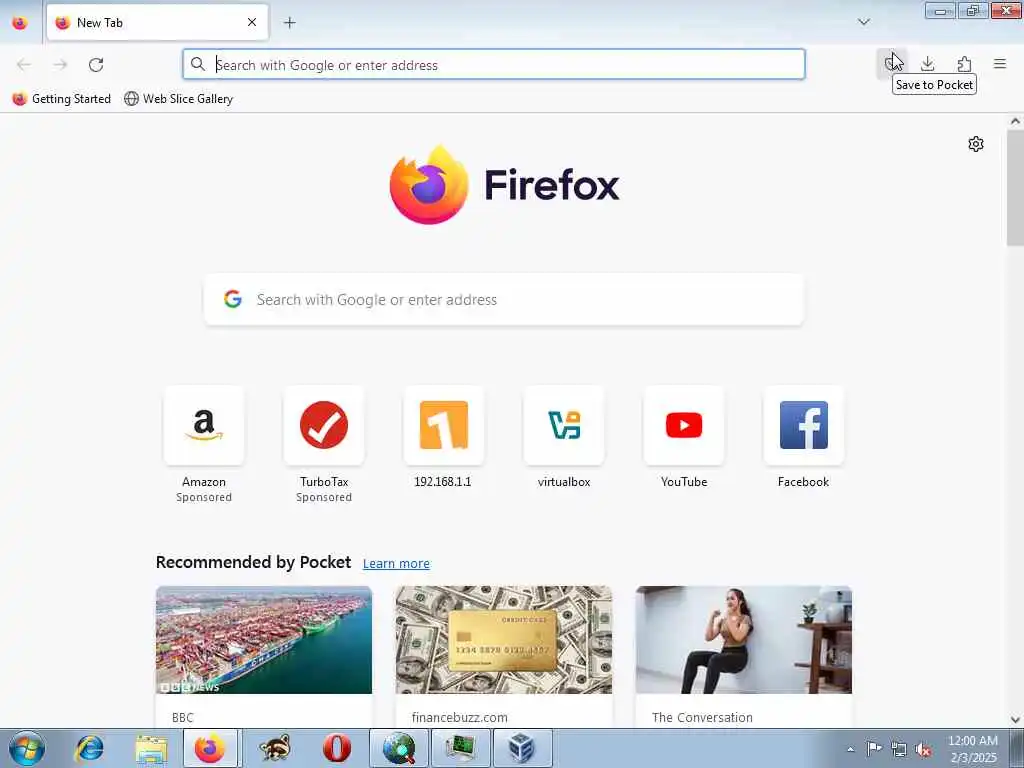The image size is (1024, 768).
Task: Click the Firefox taskbar button
Action: pyautogui.click(x=210, y=748)
